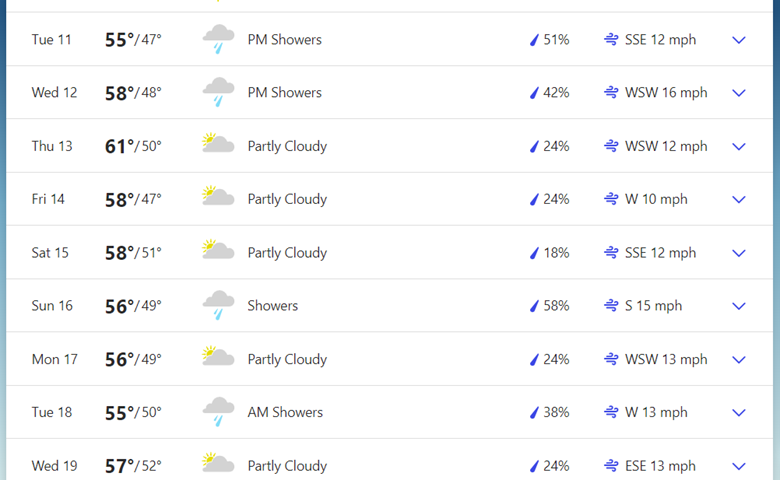Click the WSW 16 mph wind reading
The image size is (780, 480).
[x=666, y=93]
